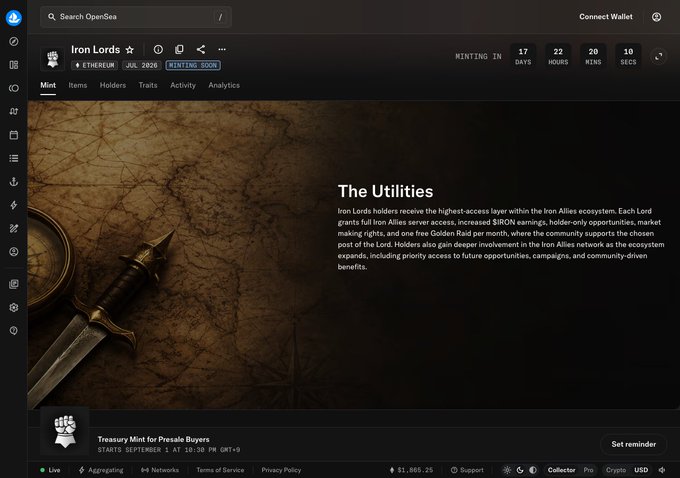
Task: Display prices in Crypto
Action: 616,470
